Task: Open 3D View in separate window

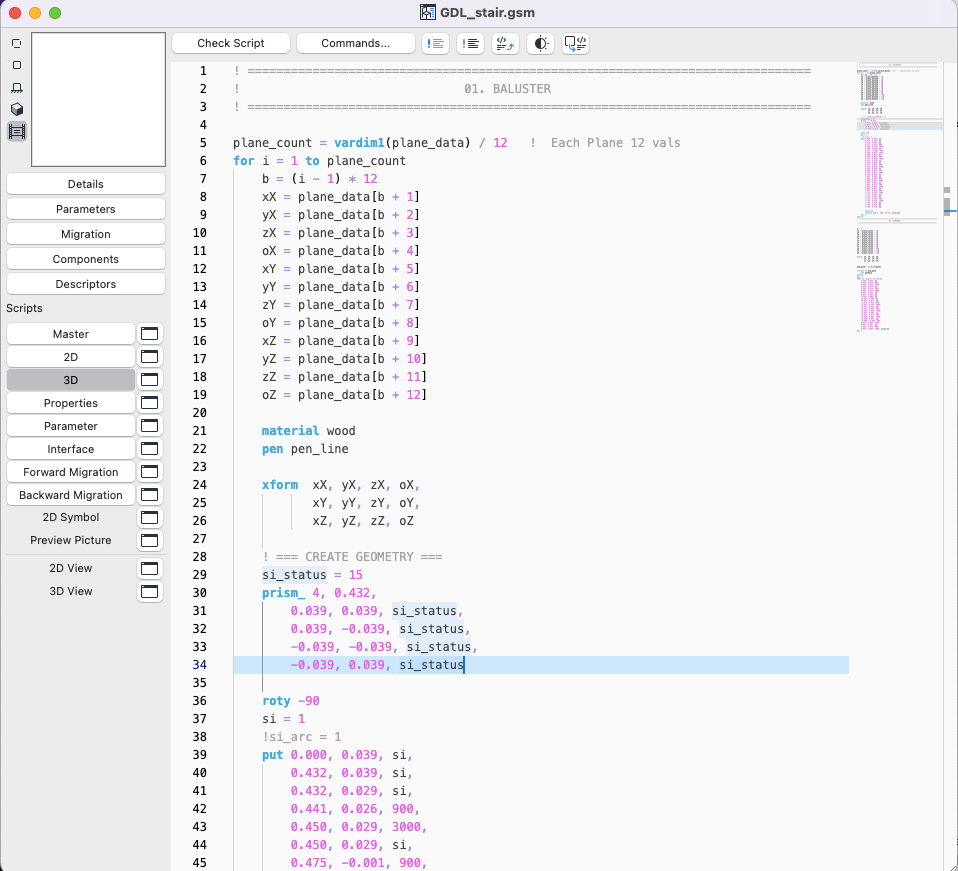Action: click(149, 591)
